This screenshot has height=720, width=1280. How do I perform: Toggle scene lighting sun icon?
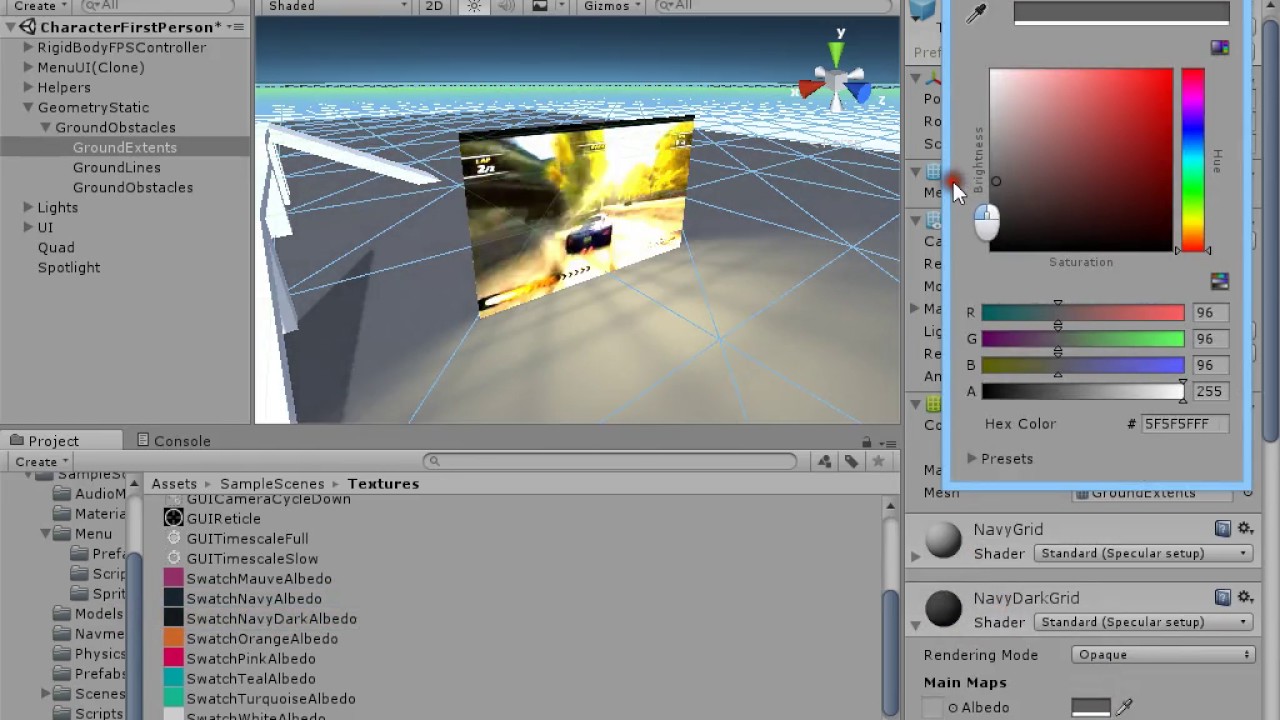tap(474, 6)
